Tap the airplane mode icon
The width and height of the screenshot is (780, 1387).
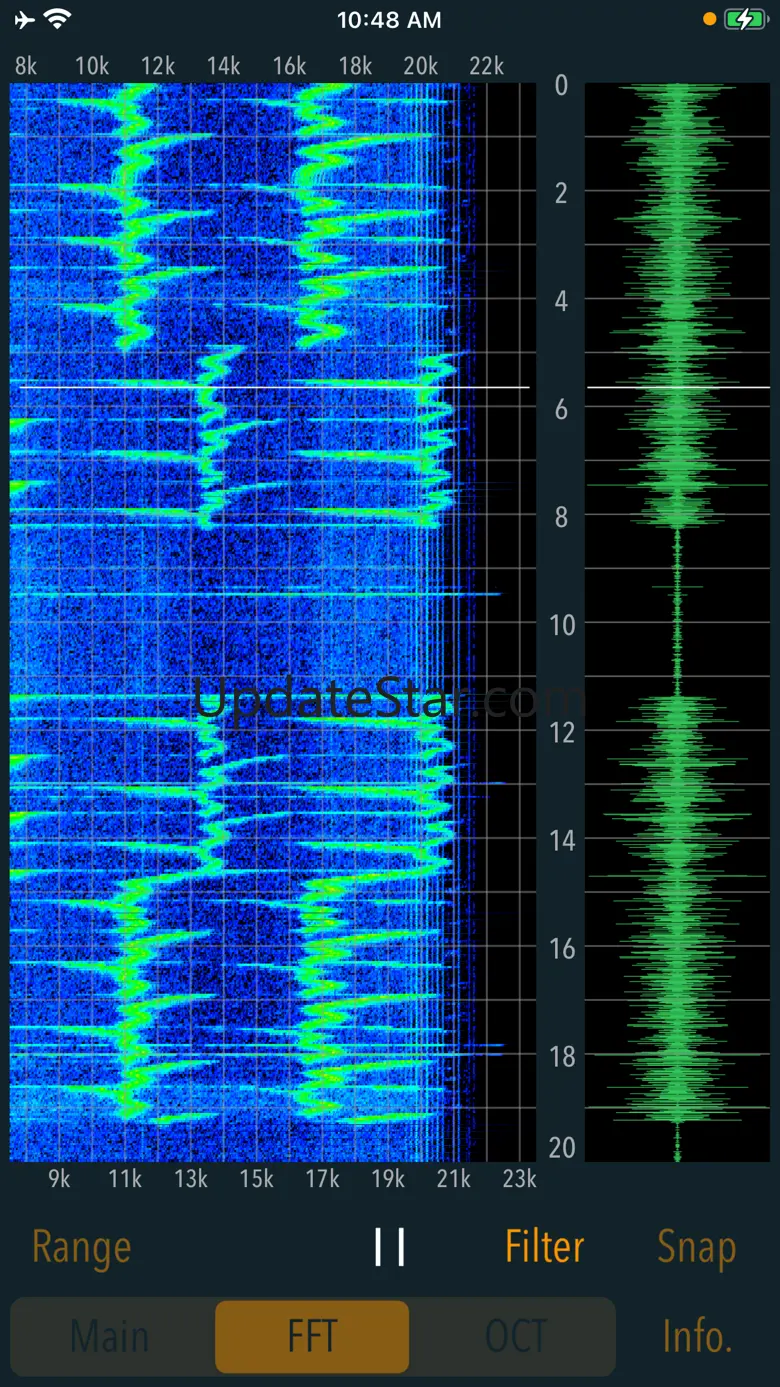(25, 19)
